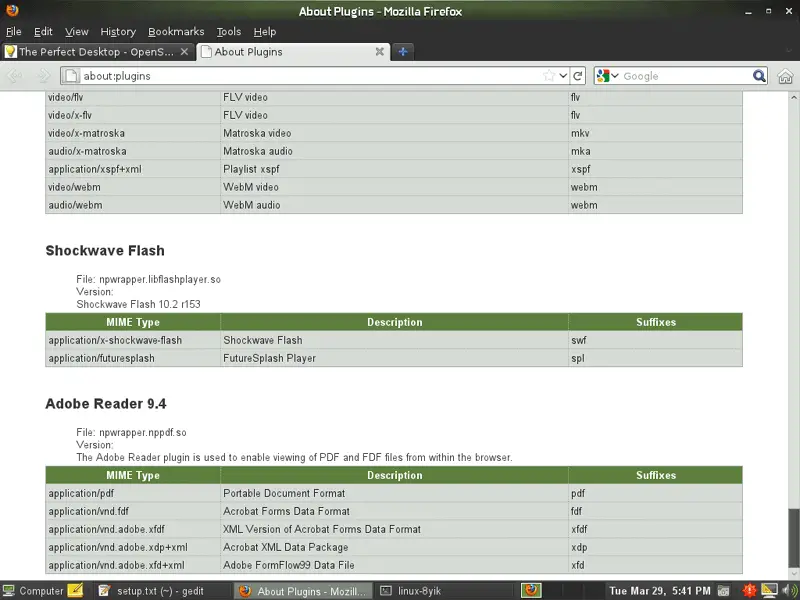This screenshot has width=800, height=600.
Task: Click the swf suffix cell
Action: (x=656, y=340)
